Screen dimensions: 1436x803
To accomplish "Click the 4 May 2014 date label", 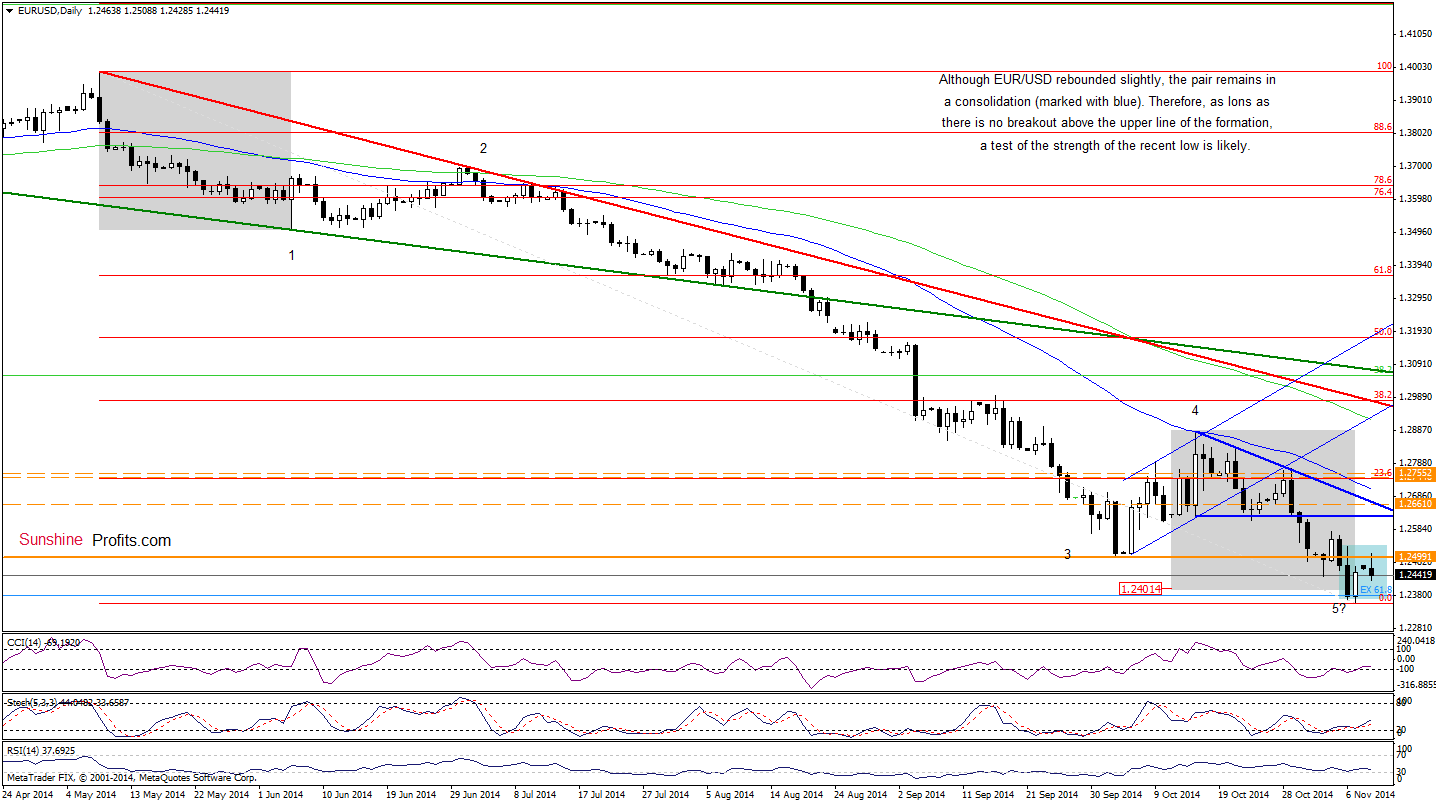I will coord(92,794).
